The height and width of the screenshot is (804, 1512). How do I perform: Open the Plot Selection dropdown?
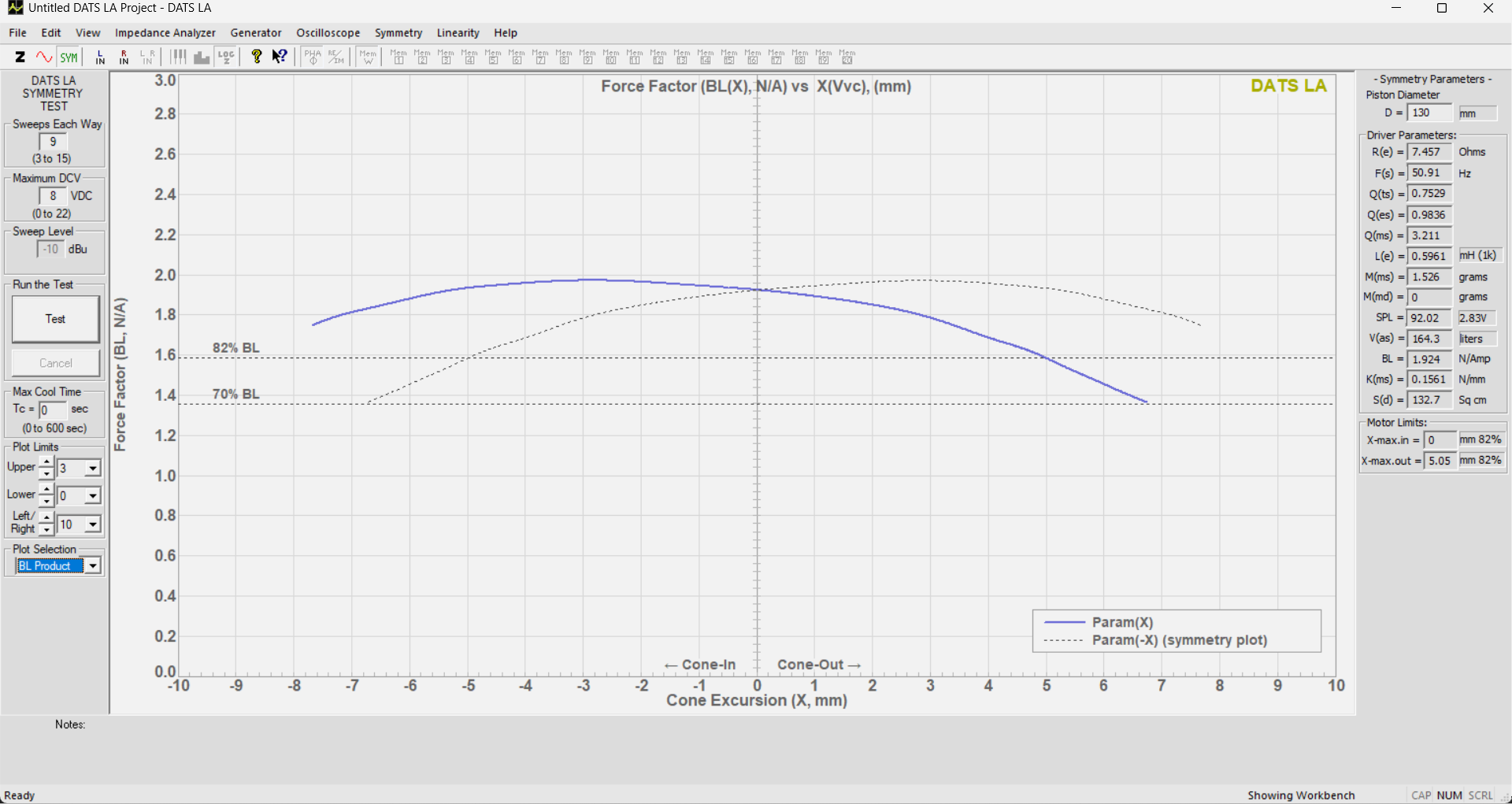93,566
